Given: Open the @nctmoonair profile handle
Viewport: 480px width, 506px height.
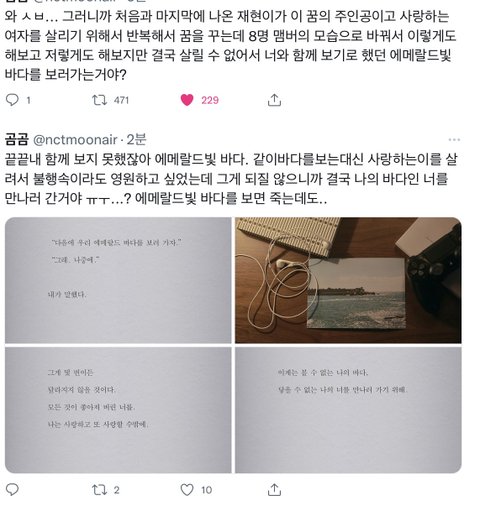Looking at the screenshot, I should click(75, 140).
